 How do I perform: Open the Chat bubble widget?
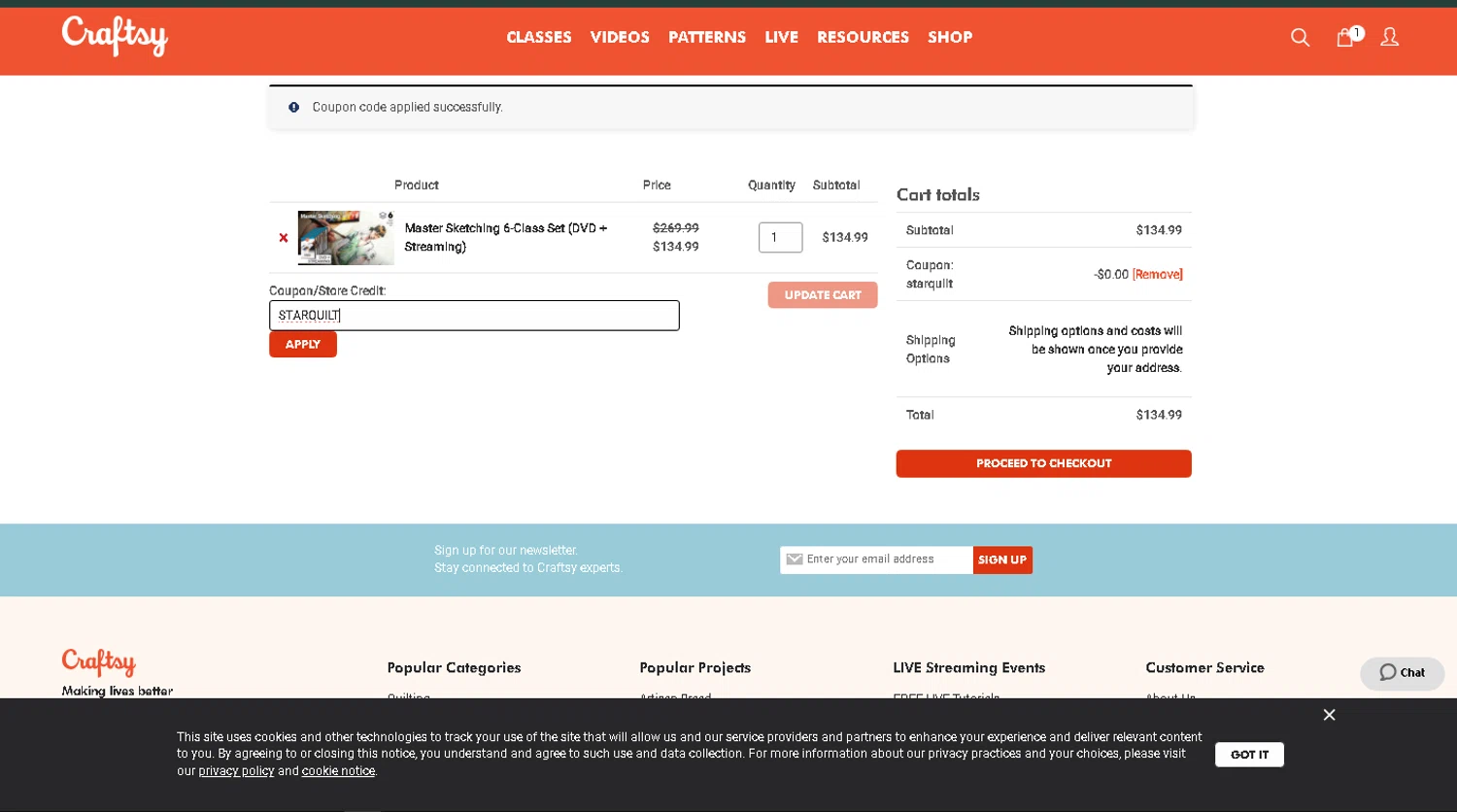tap(1402, 673)
